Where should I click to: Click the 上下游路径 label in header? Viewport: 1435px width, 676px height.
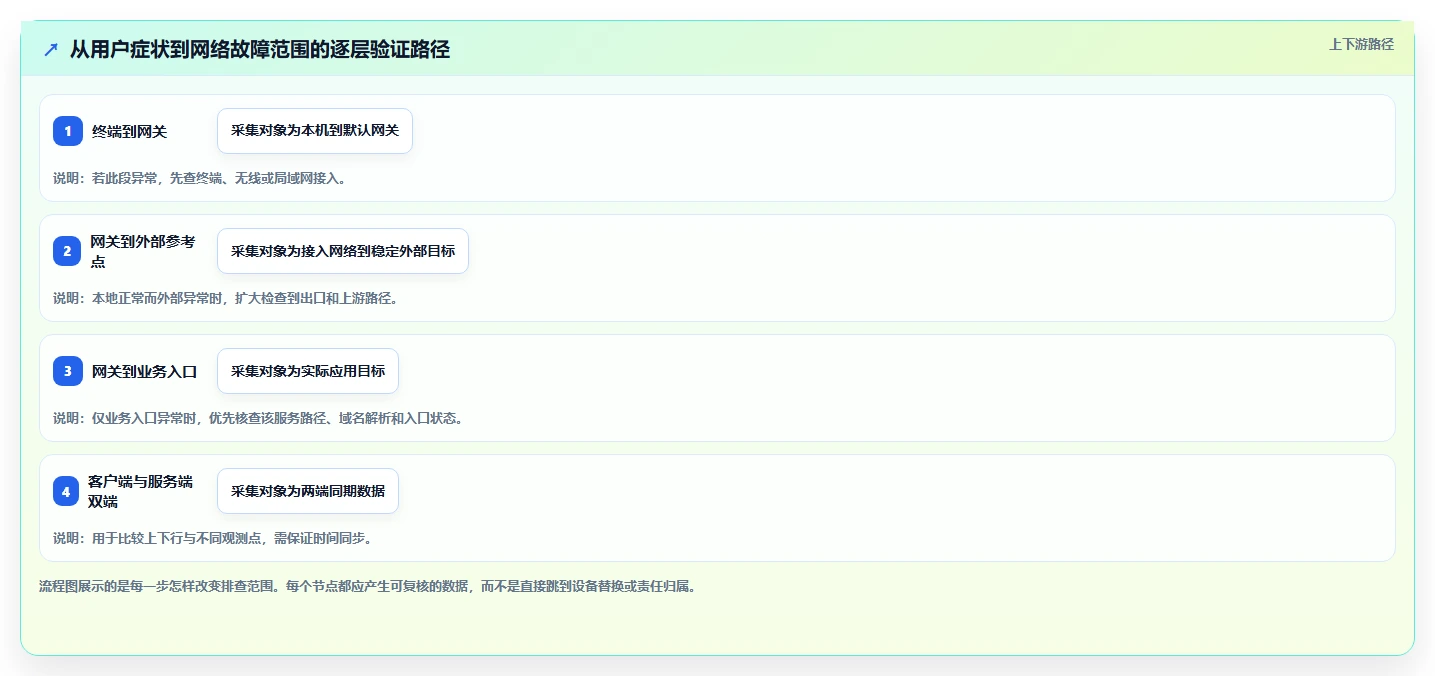point(1361,44)
